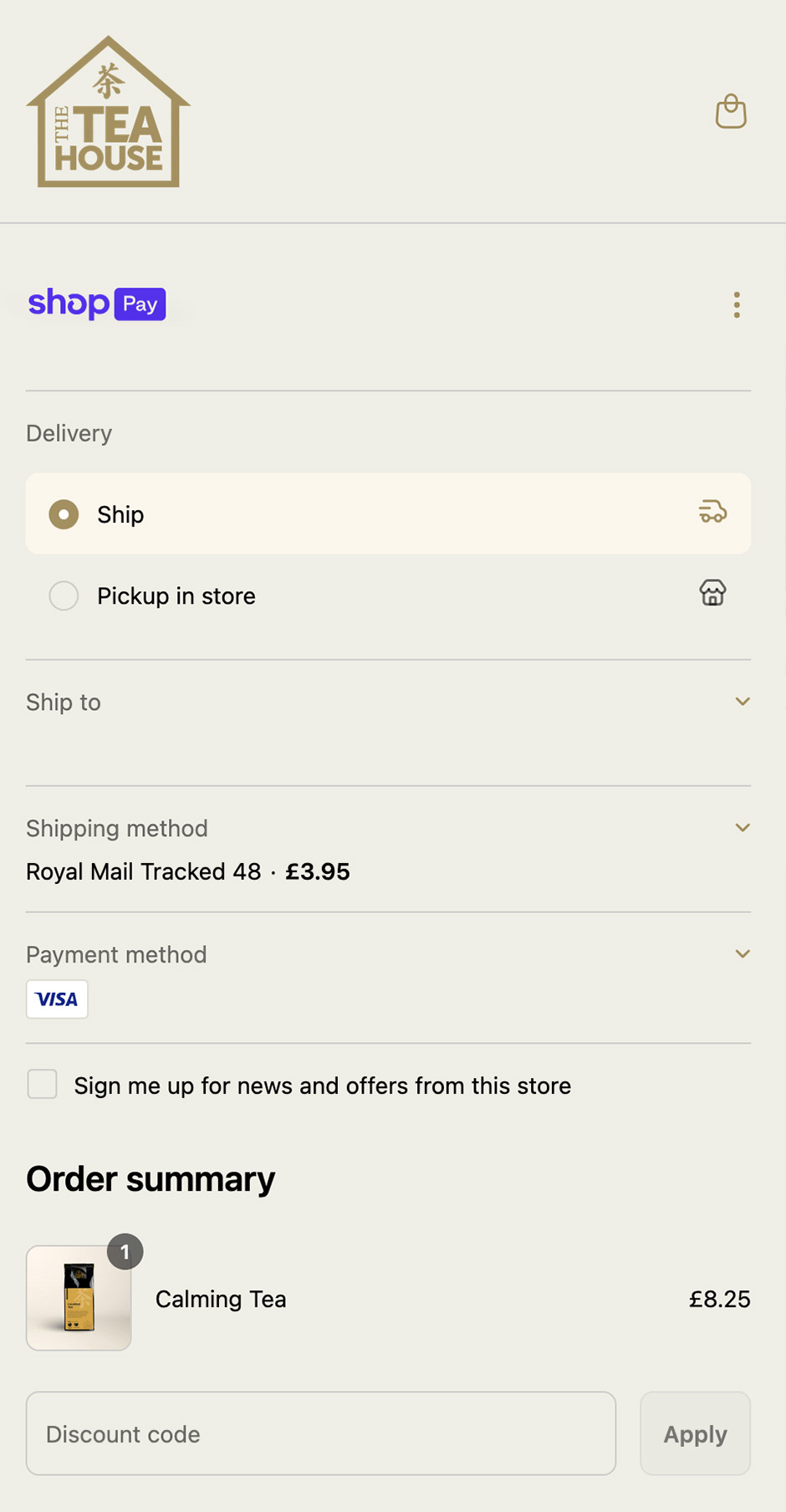786x1512 pixels.
Task: Click the Order summary heading
Action: [151, 1179]
